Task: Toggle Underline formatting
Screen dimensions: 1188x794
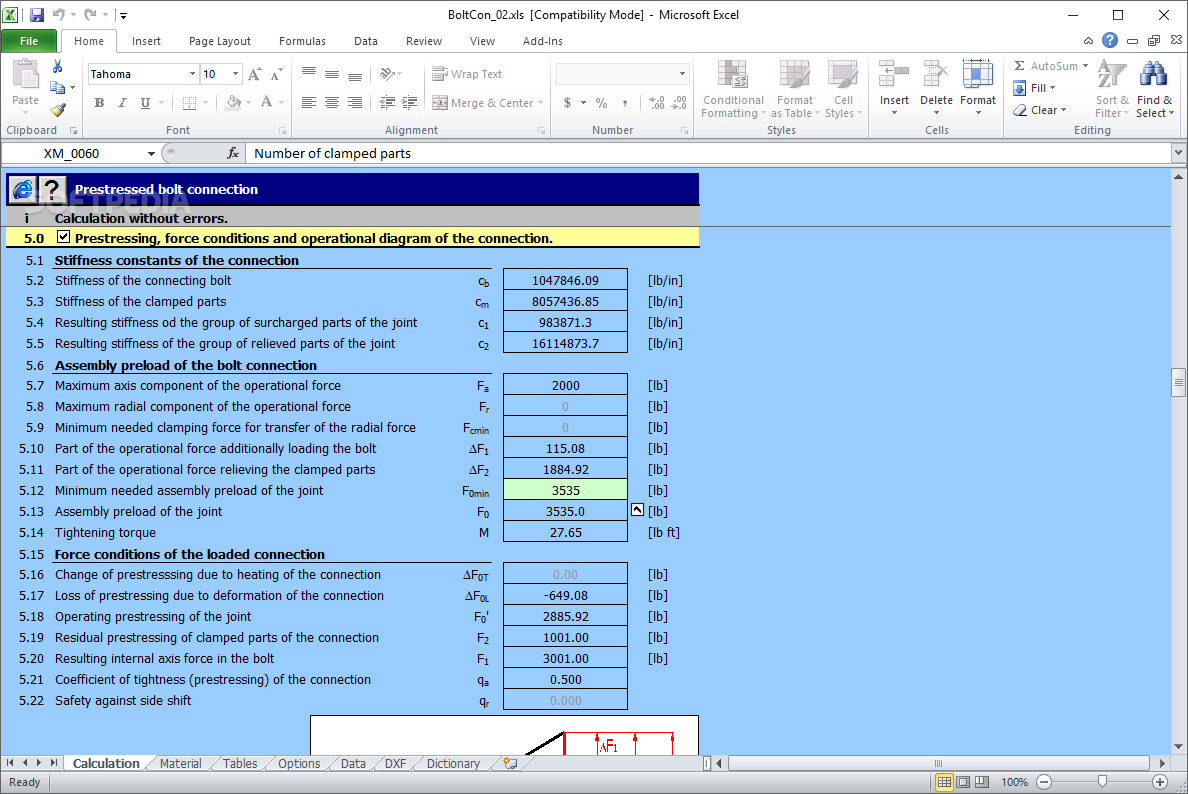Action: click(x=145, y=102)
